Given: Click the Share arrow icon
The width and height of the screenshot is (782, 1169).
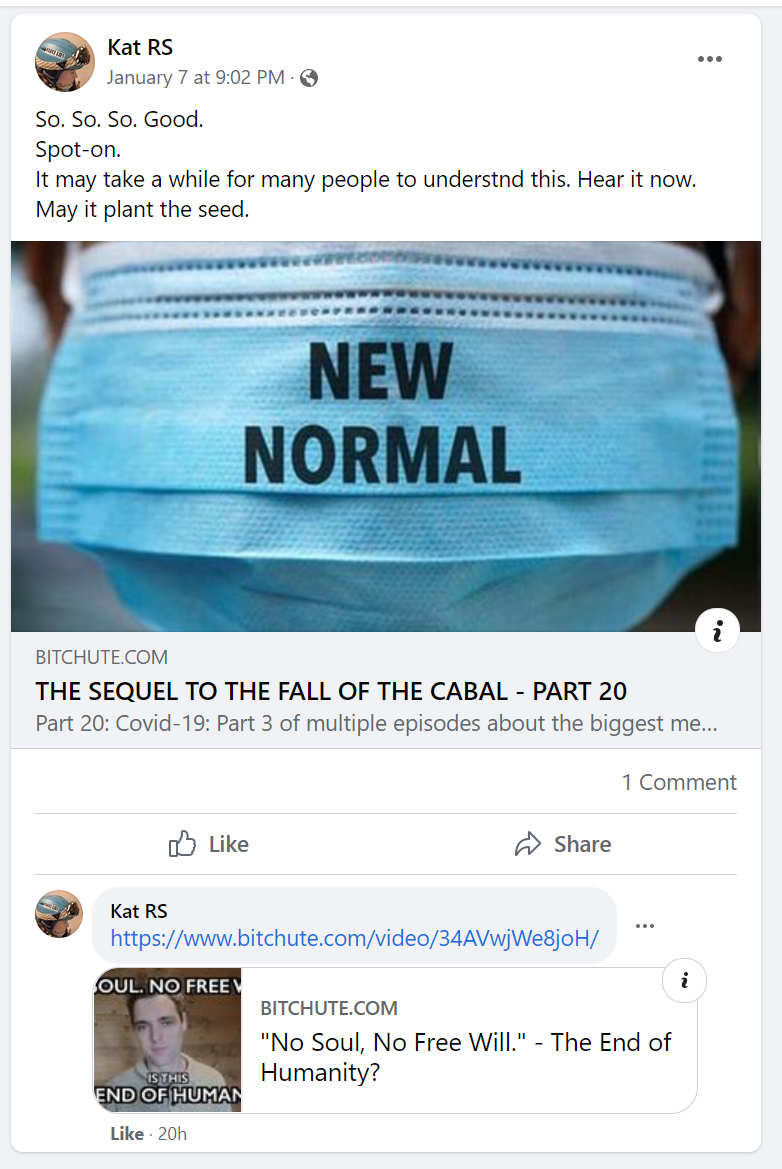Looking at the screenshot, I should pyautogui.click(x=528, y=844).
